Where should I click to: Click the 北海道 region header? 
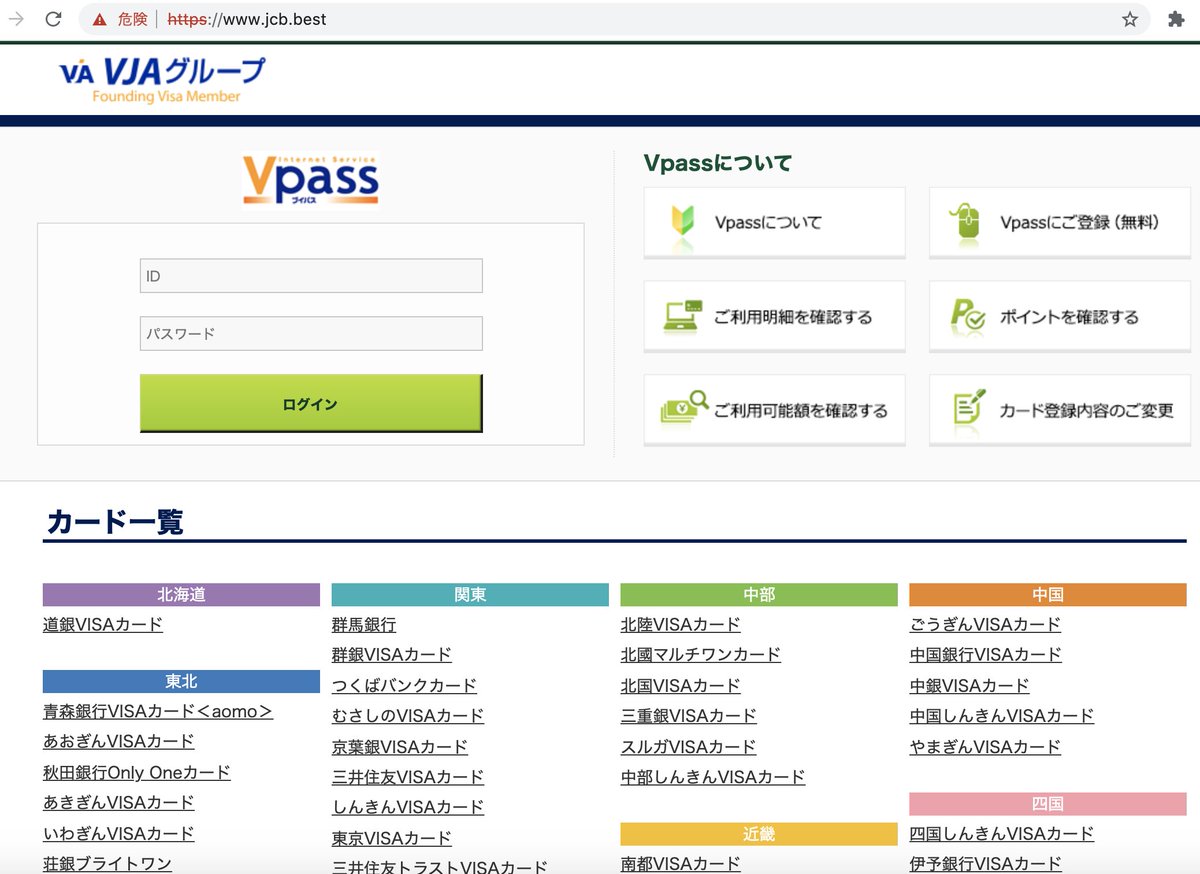pyautogui.click(x=181, y=594)
